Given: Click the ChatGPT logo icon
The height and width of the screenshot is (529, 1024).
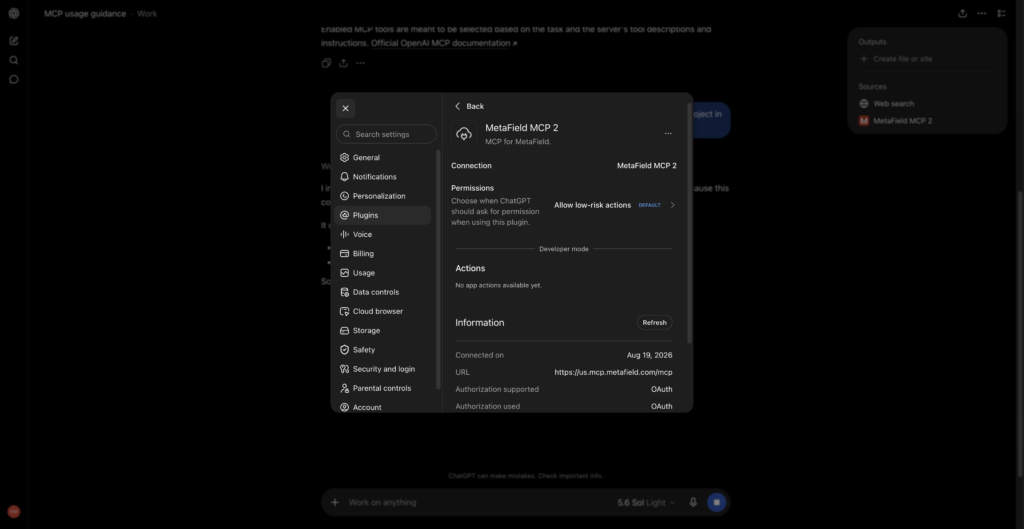Looking at the screenshot, I should tap(14, 14).
